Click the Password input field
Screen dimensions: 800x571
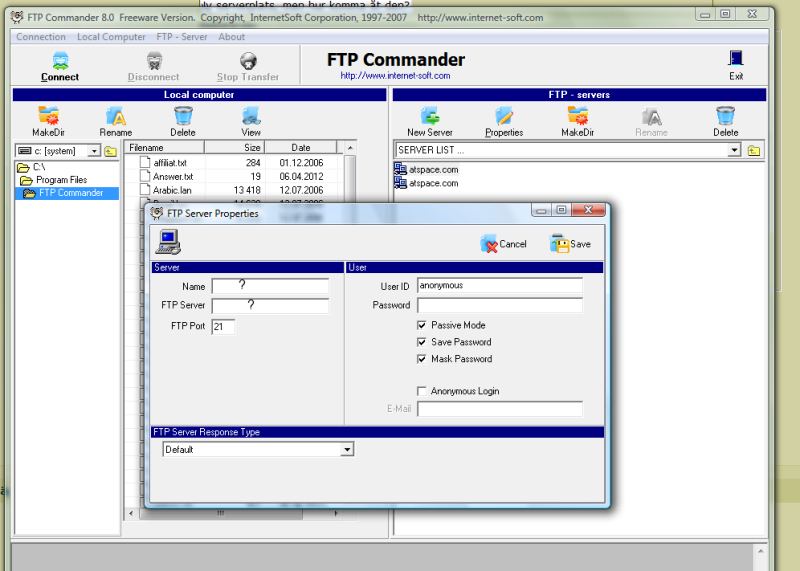[x=499, y=305]
